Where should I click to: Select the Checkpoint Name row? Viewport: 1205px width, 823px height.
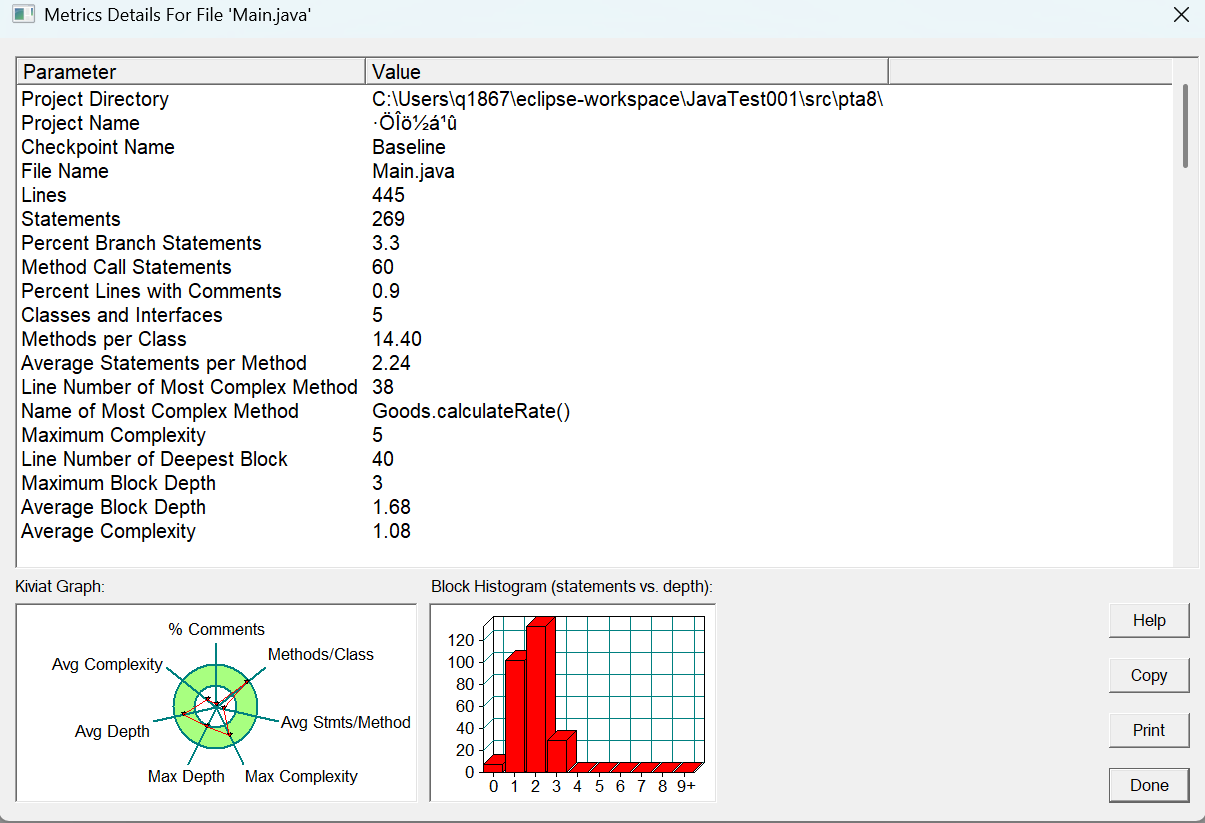595,147
